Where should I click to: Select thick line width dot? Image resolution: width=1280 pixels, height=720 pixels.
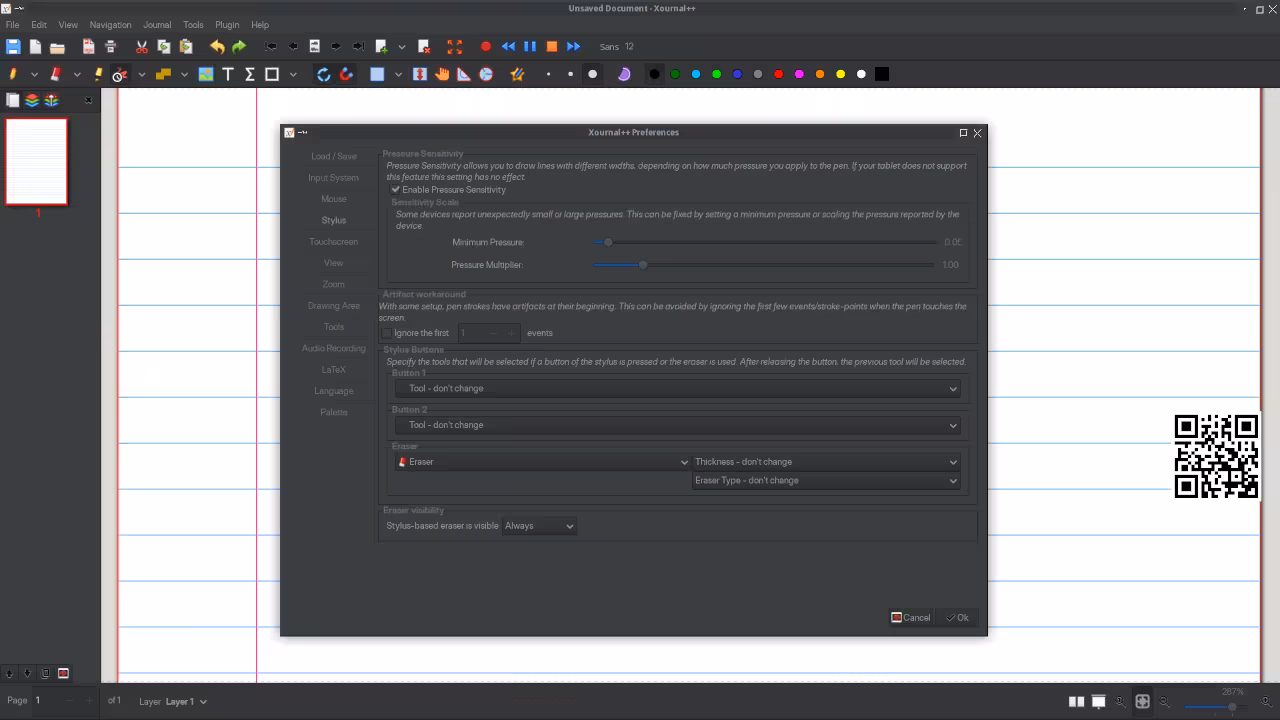(x=593, y=74)
